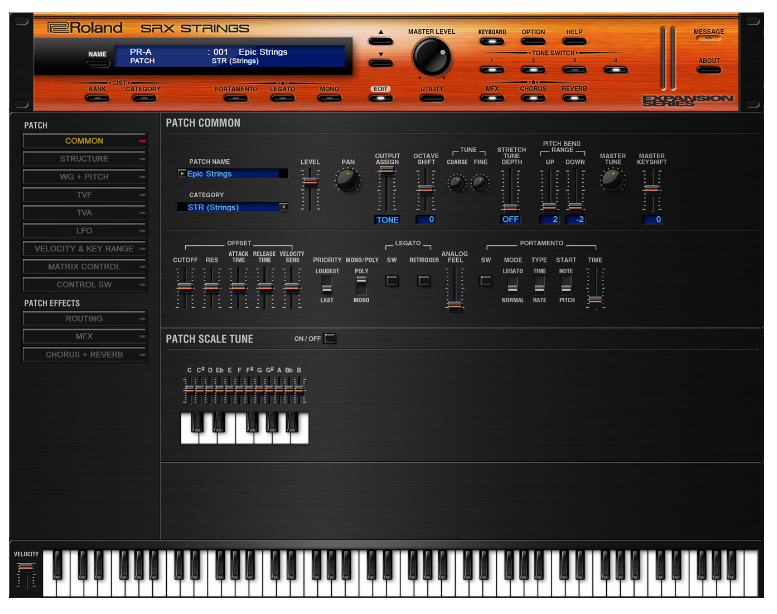777x614 pixels.
Task: Open the Option button
Action: pos(533,42)
